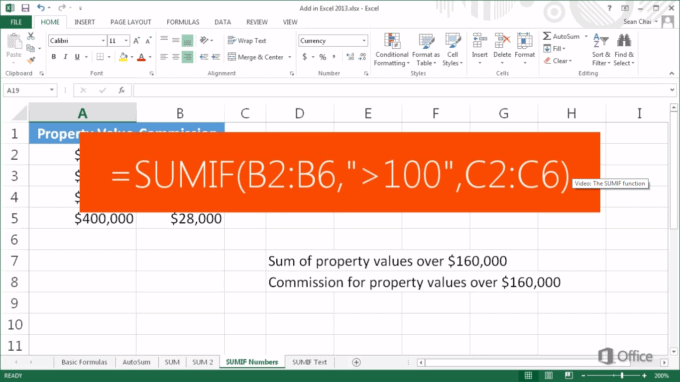The width and height of the screenshot is (680, 382).
Task: Open Format as Table dropdown
Action: [426, 49]
